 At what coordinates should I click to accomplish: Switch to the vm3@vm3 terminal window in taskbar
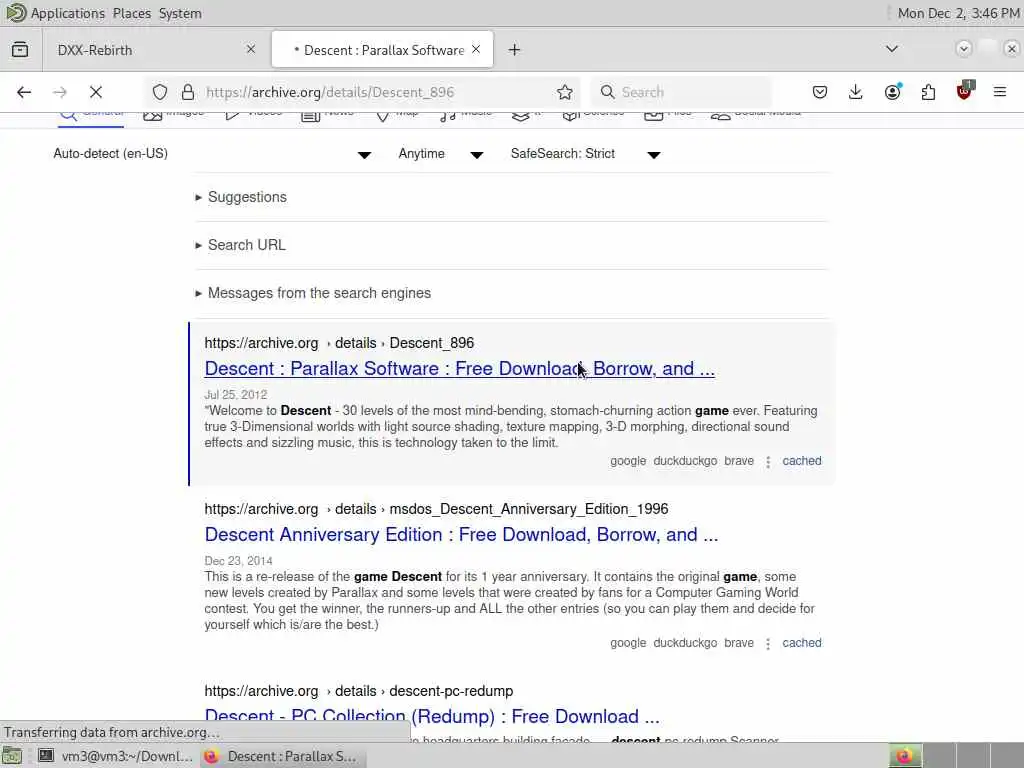114,756
